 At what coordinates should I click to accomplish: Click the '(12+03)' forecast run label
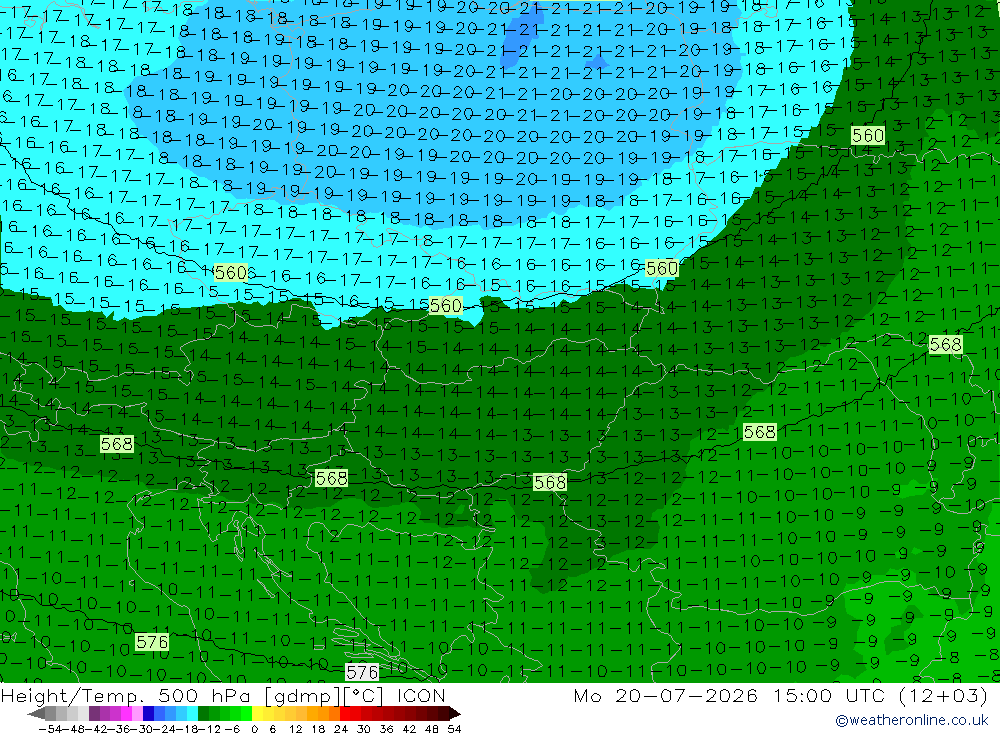[x=944, y=695]
